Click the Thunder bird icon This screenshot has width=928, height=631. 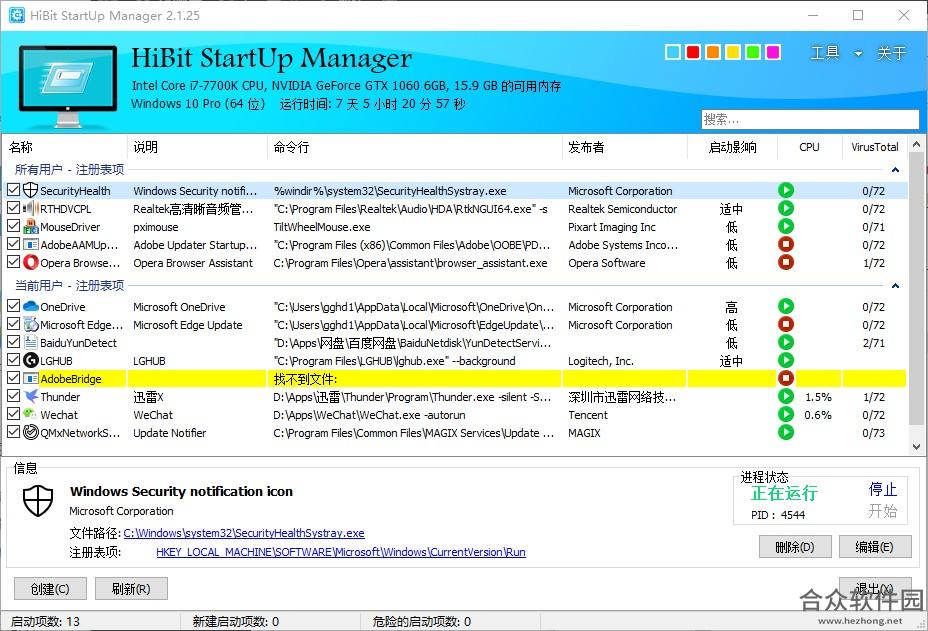(x=31, y=396)
